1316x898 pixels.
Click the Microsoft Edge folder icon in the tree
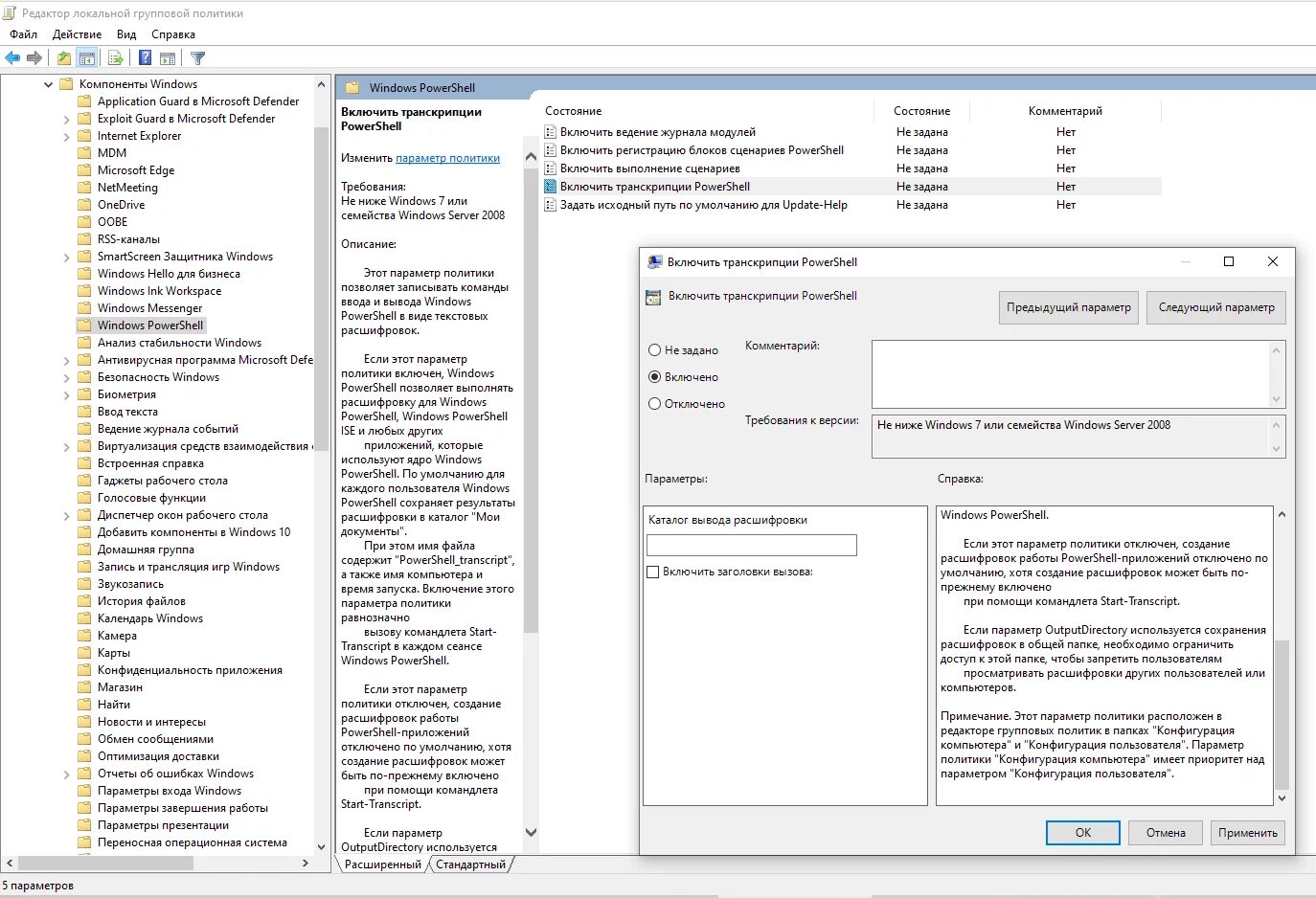point(84,170)
